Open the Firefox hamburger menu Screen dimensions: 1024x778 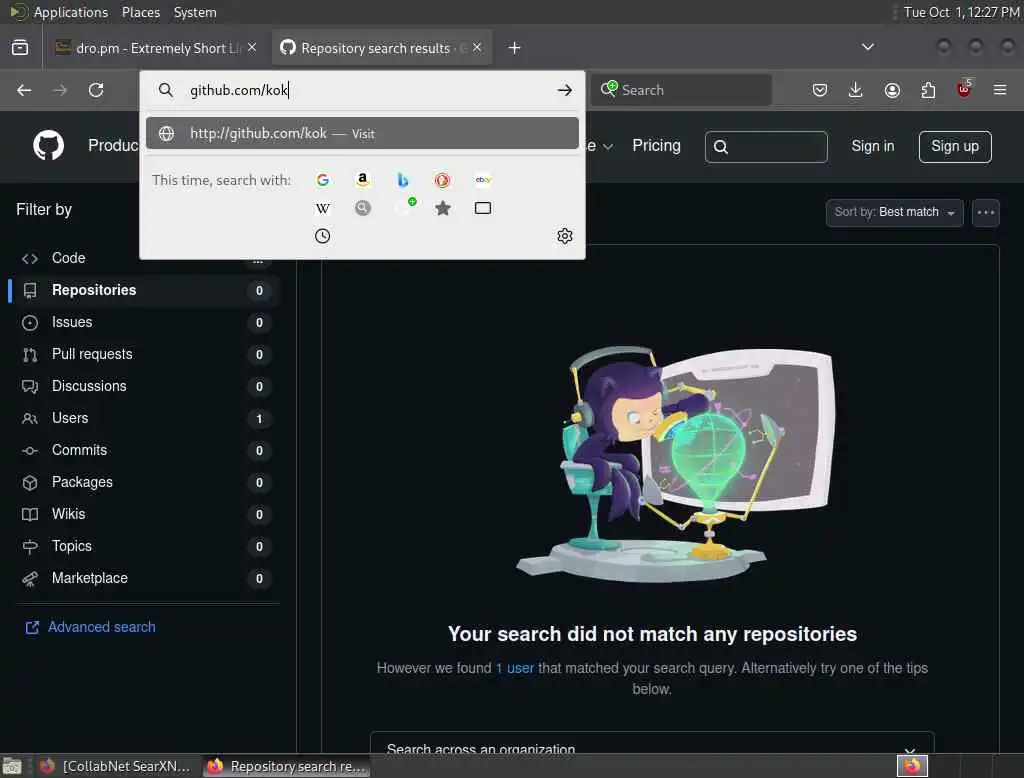(x=1000, y=90)
